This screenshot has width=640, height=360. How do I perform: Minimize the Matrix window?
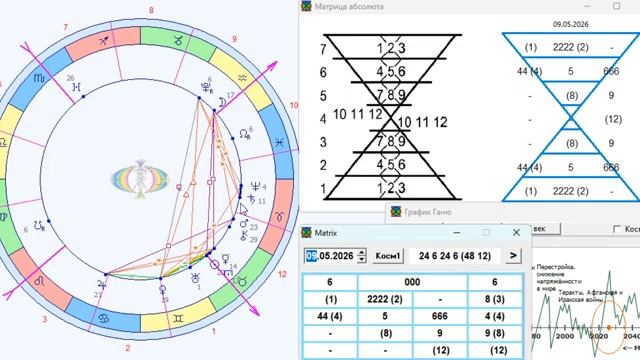point(457,233)
